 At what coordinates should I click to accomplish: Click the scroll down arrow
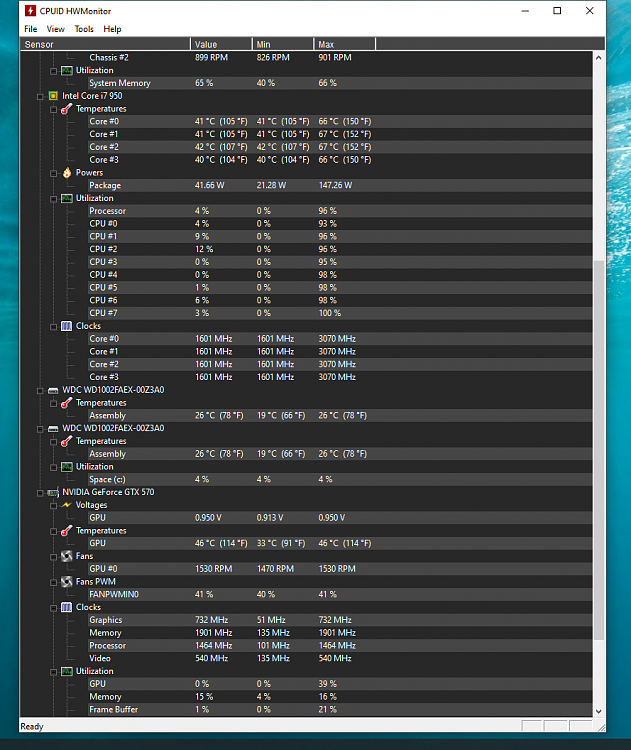pos(598,711)
